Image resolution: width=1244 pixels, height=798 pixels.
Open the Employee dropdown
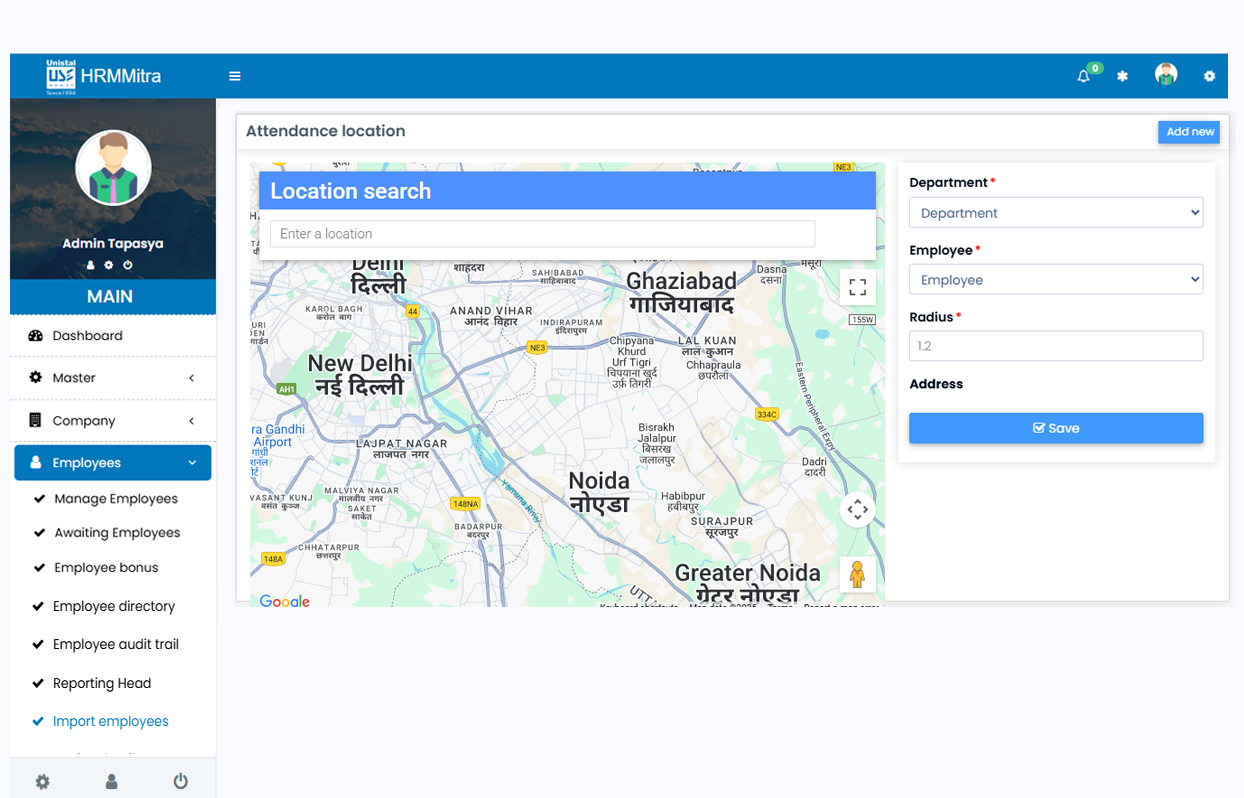(x=1055, y=280)
